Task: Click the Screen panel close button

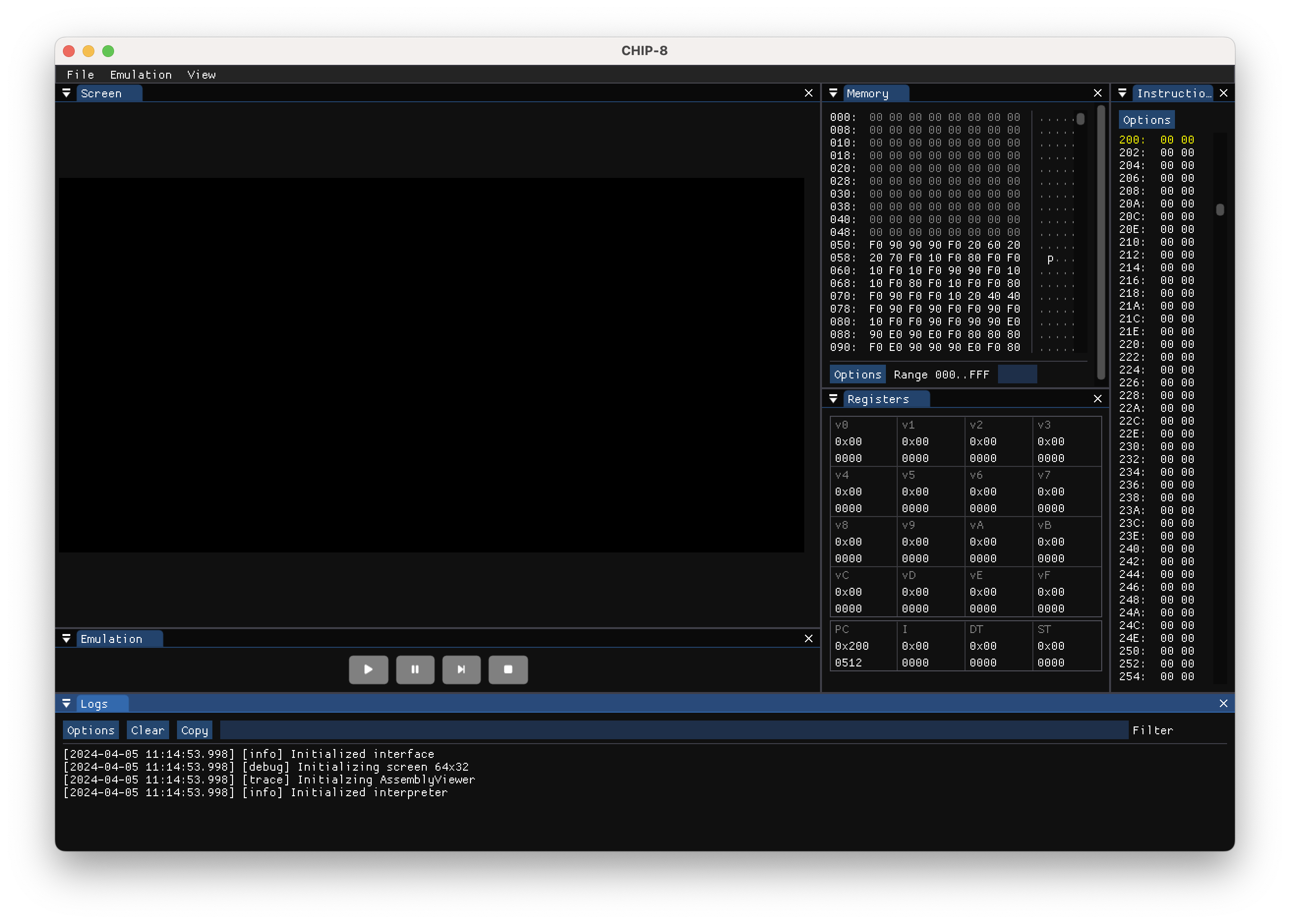Action: [x=809, y=93]
